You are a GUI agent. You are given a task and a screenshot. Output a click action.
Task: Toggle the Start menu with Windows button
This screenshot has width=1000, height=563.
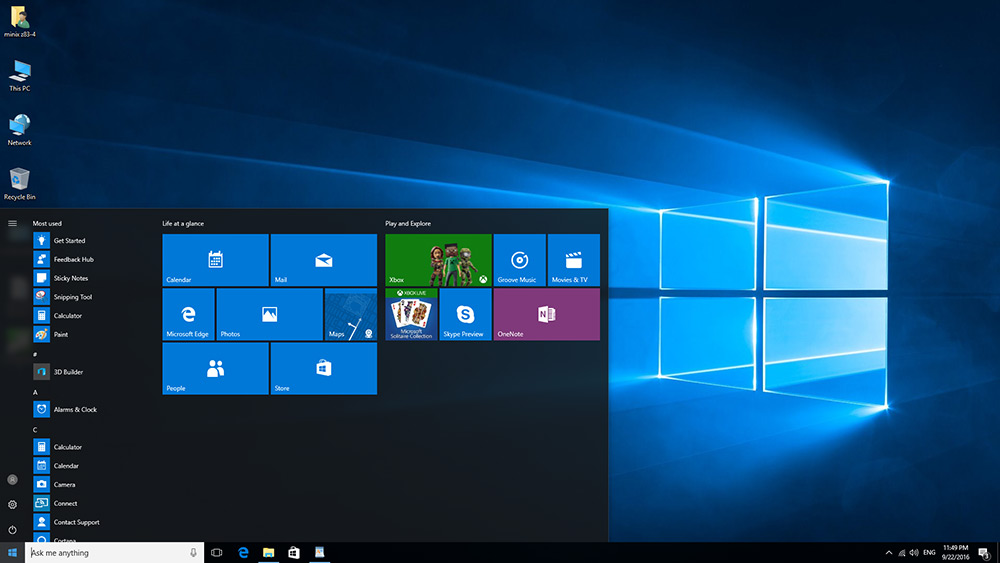click(x=12, y=552)
